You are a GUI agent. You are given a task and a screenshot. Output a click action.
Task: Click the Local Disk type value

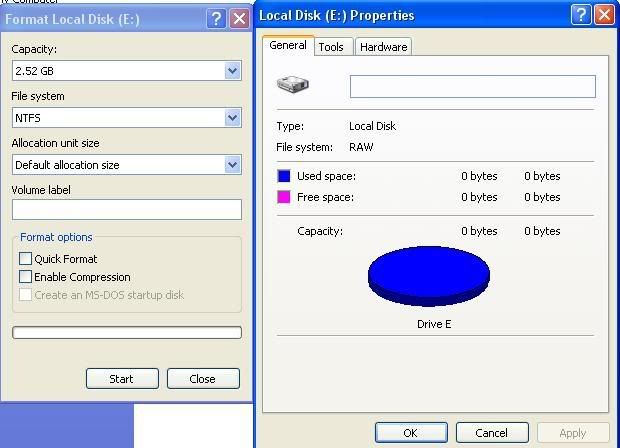372,126
